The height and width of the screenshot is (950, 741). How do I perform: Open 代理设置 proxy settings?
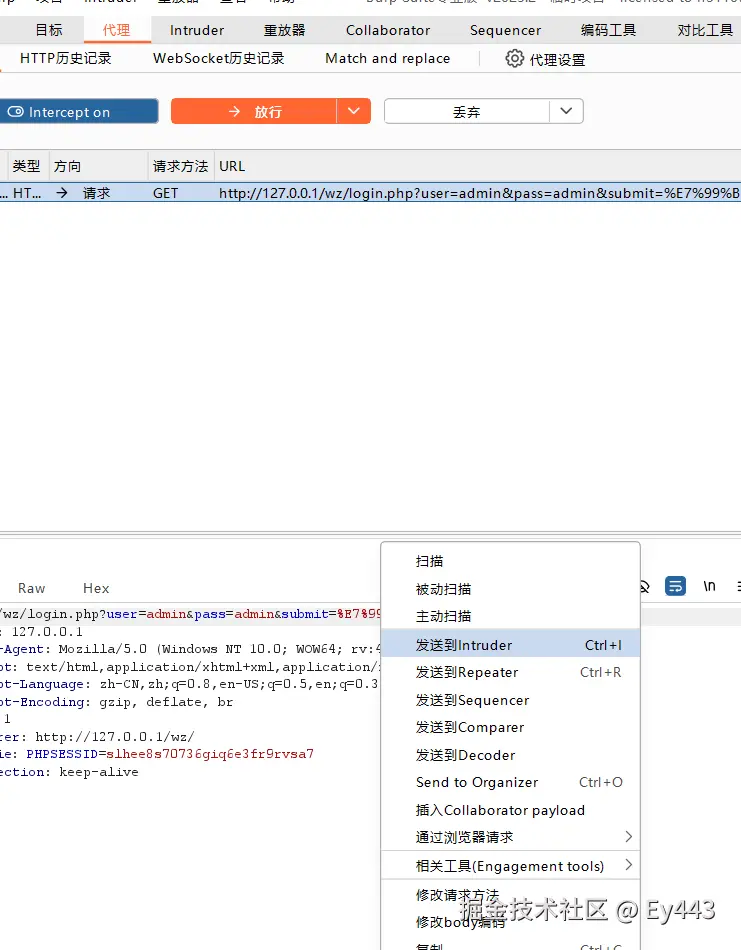(545, 59)
